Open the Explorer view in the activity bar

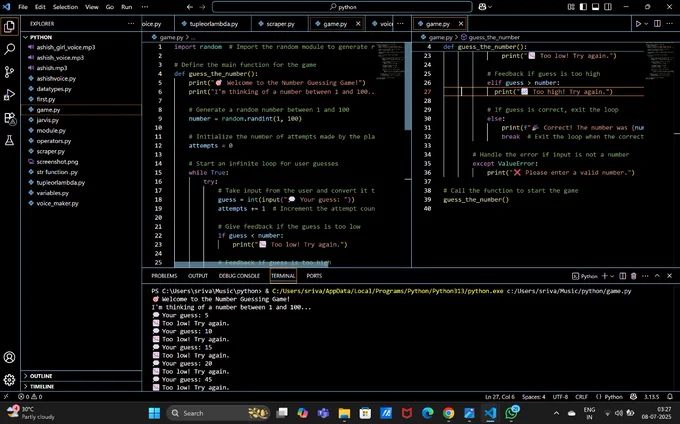[9, 26]
